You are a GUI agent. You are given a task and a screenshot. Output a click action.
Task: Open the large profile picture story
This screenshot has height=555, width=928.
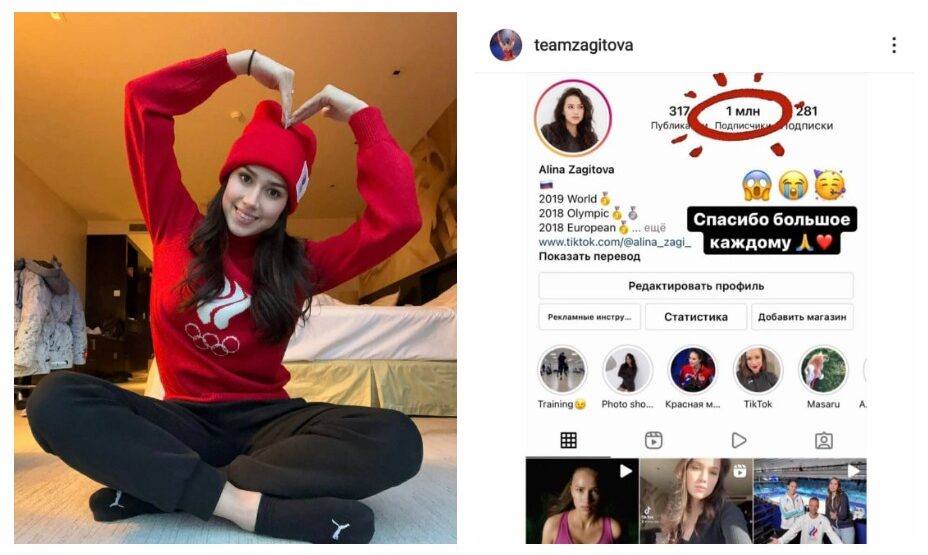point(573,118)
